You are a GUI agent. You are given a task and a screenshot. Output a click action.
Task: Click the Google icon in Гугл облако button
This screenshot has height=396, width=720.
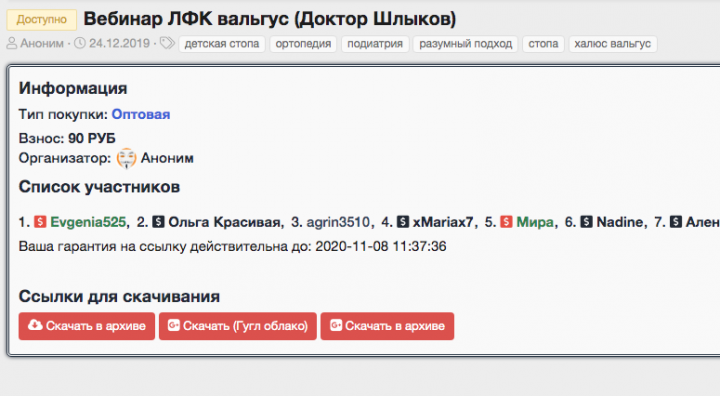click(173, 325)
